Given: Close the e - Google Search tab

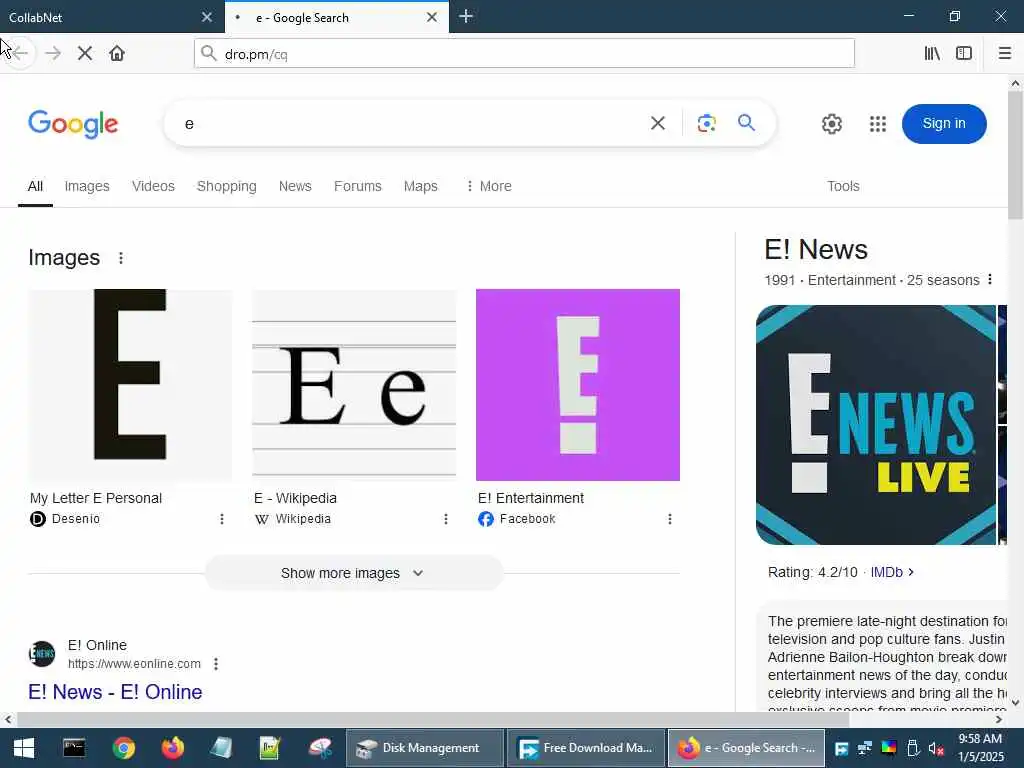Looking at the screenshot, I should (x=432, y=17).
